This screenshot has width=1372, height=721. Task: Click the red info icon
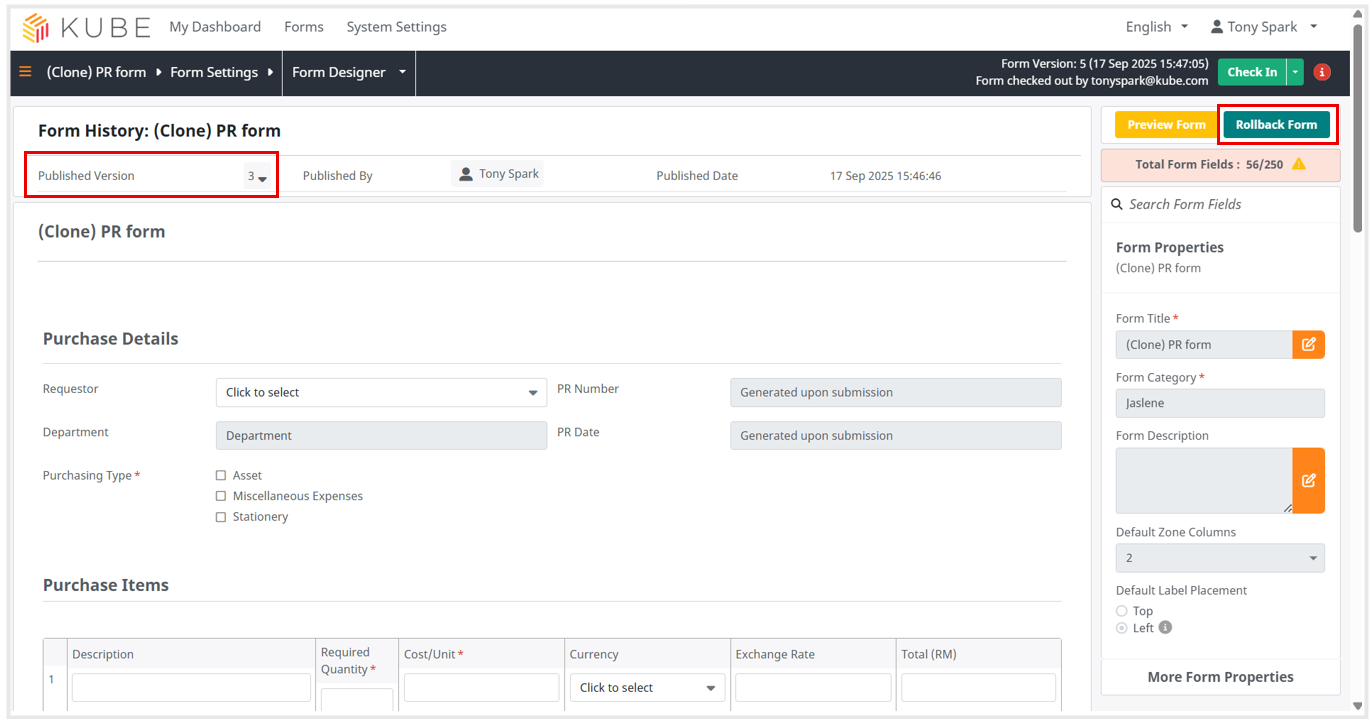click(1321, 72)
